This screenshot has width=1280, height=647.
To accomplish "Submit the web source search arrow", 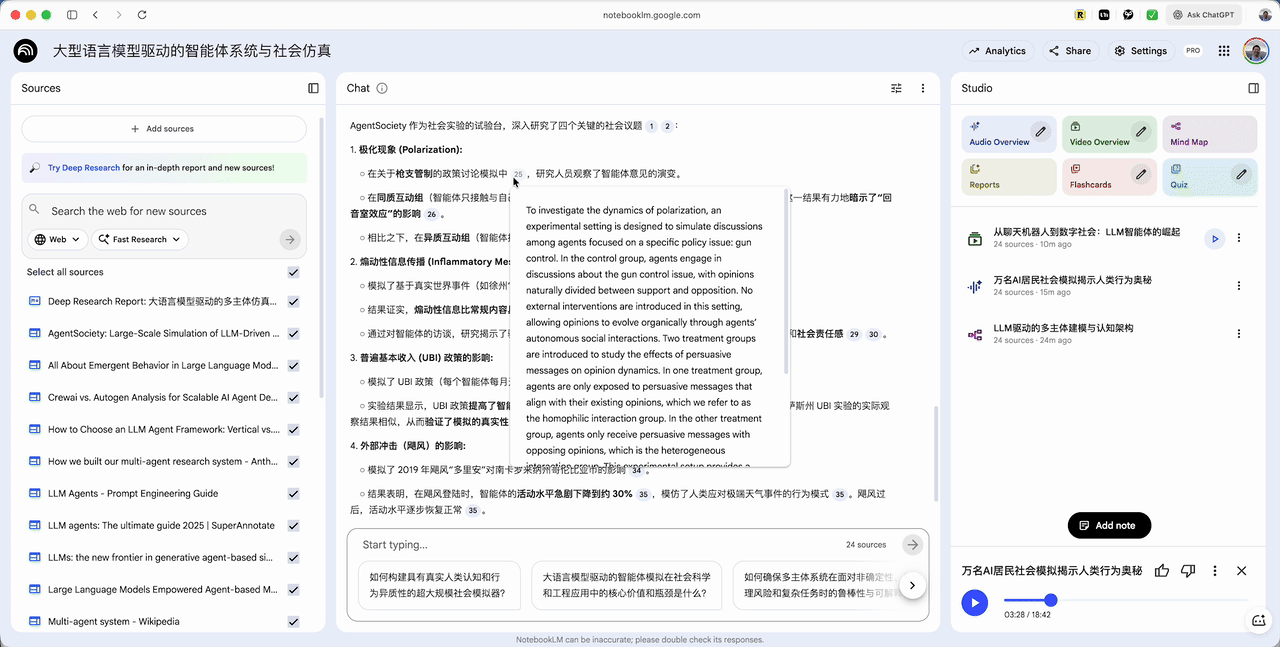I will tap(290, 239).
